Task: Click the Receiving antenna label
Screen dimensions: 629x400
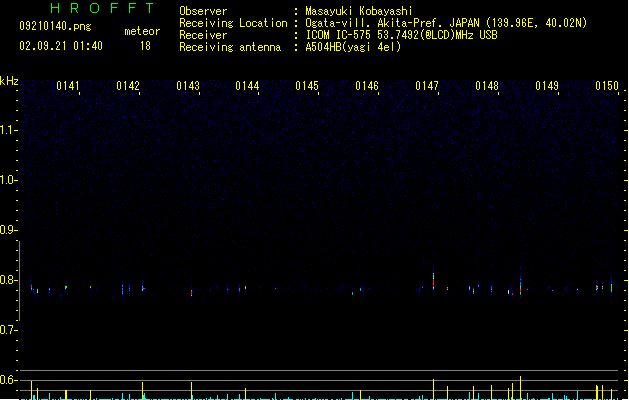Action: point(230,47)
